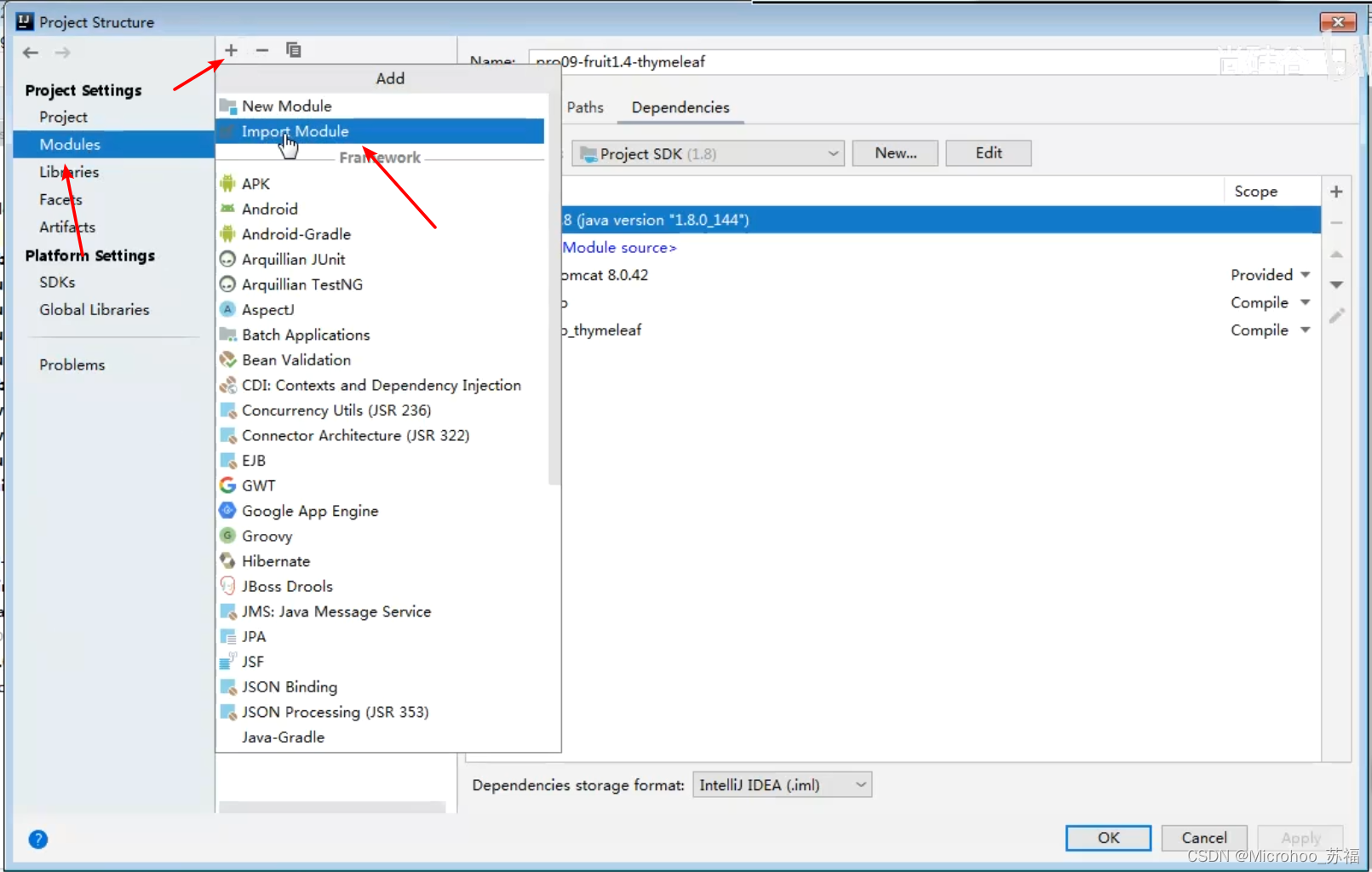Click the Copy module icon
Image resolution: width=1372 pixels, height=872 pixels.
tap(294, 50)
